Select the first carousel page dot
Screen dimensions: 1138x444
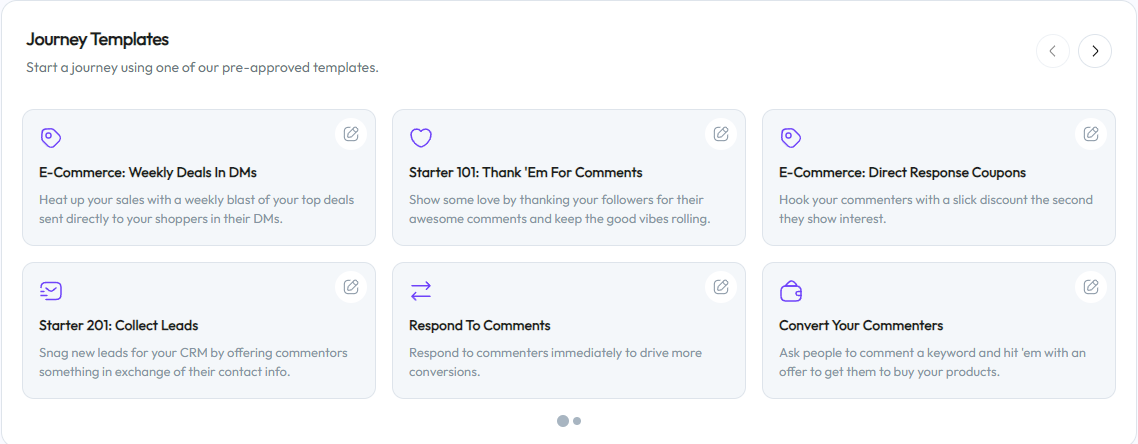point(563,421)
